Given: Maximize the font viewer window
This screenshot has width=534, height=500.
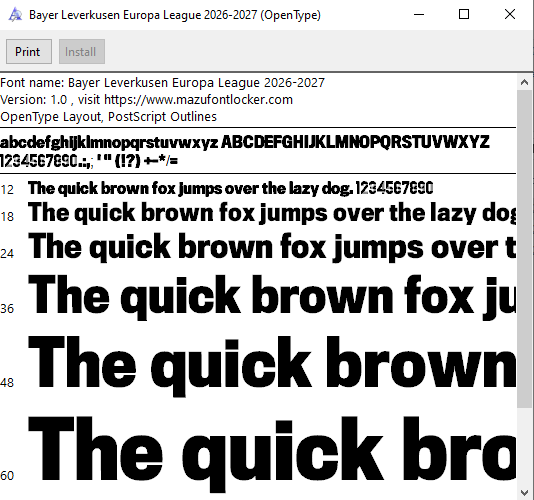Looking at the screenshot, I should [x=464, y=14].
